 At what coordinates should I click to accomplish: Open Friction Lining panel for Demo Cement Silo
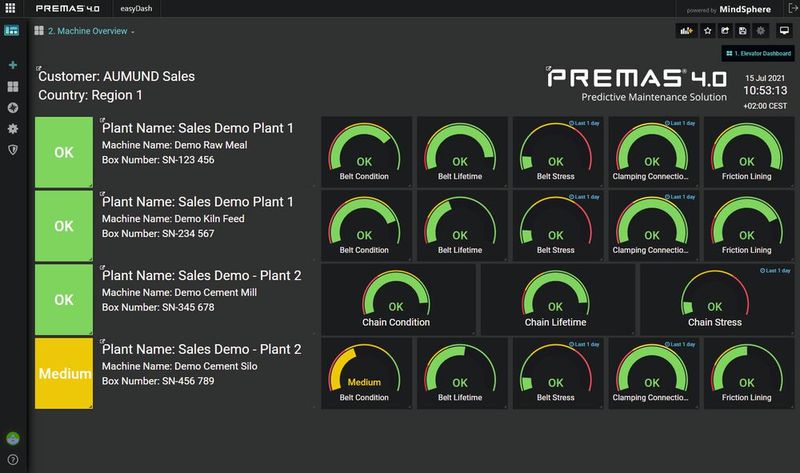(749, 374)
